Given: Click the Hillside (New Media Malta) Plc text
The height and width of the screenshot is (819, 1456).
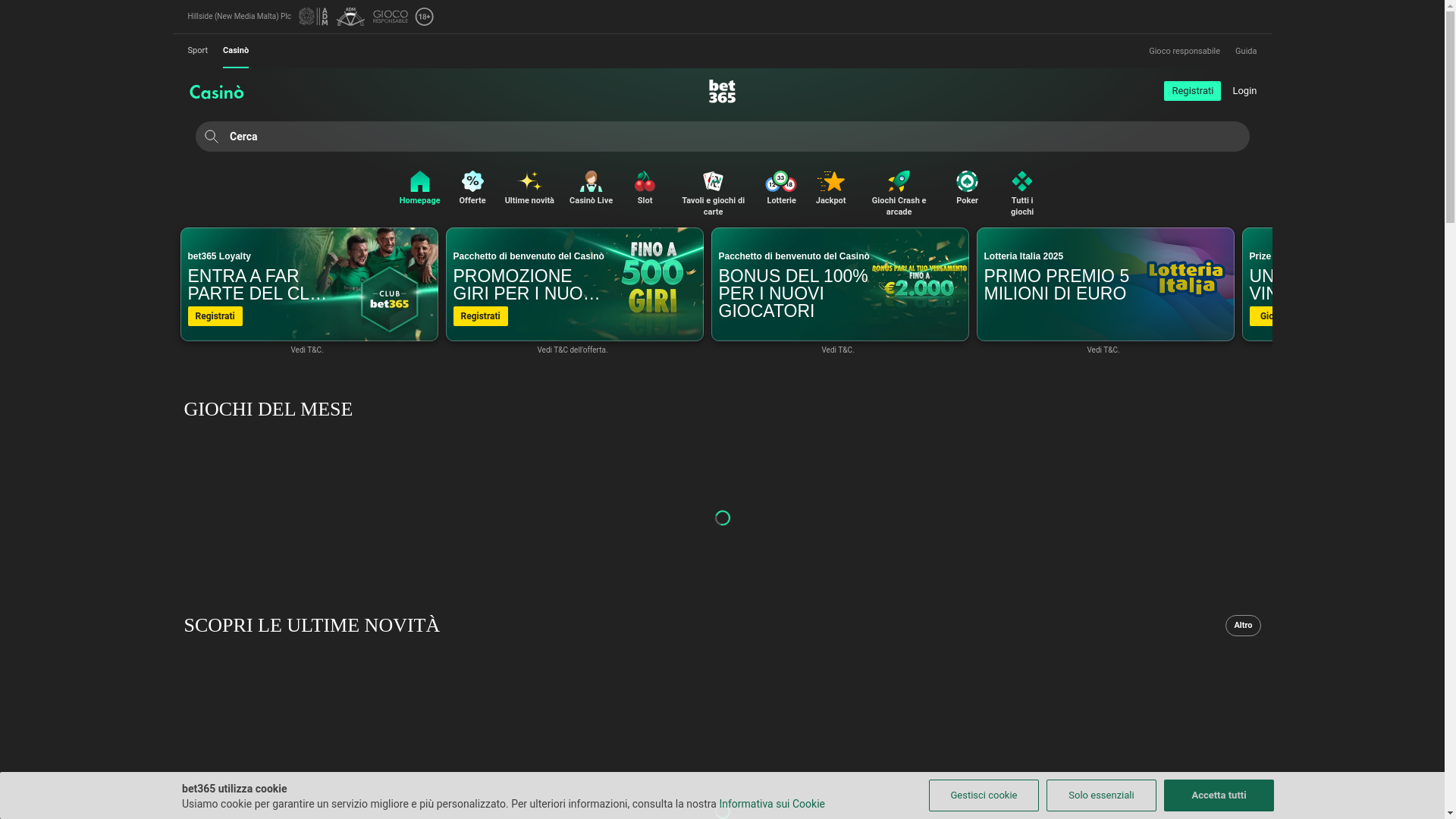Looking at the screenshot, I should pyautogui.click(x=239, y=17).
